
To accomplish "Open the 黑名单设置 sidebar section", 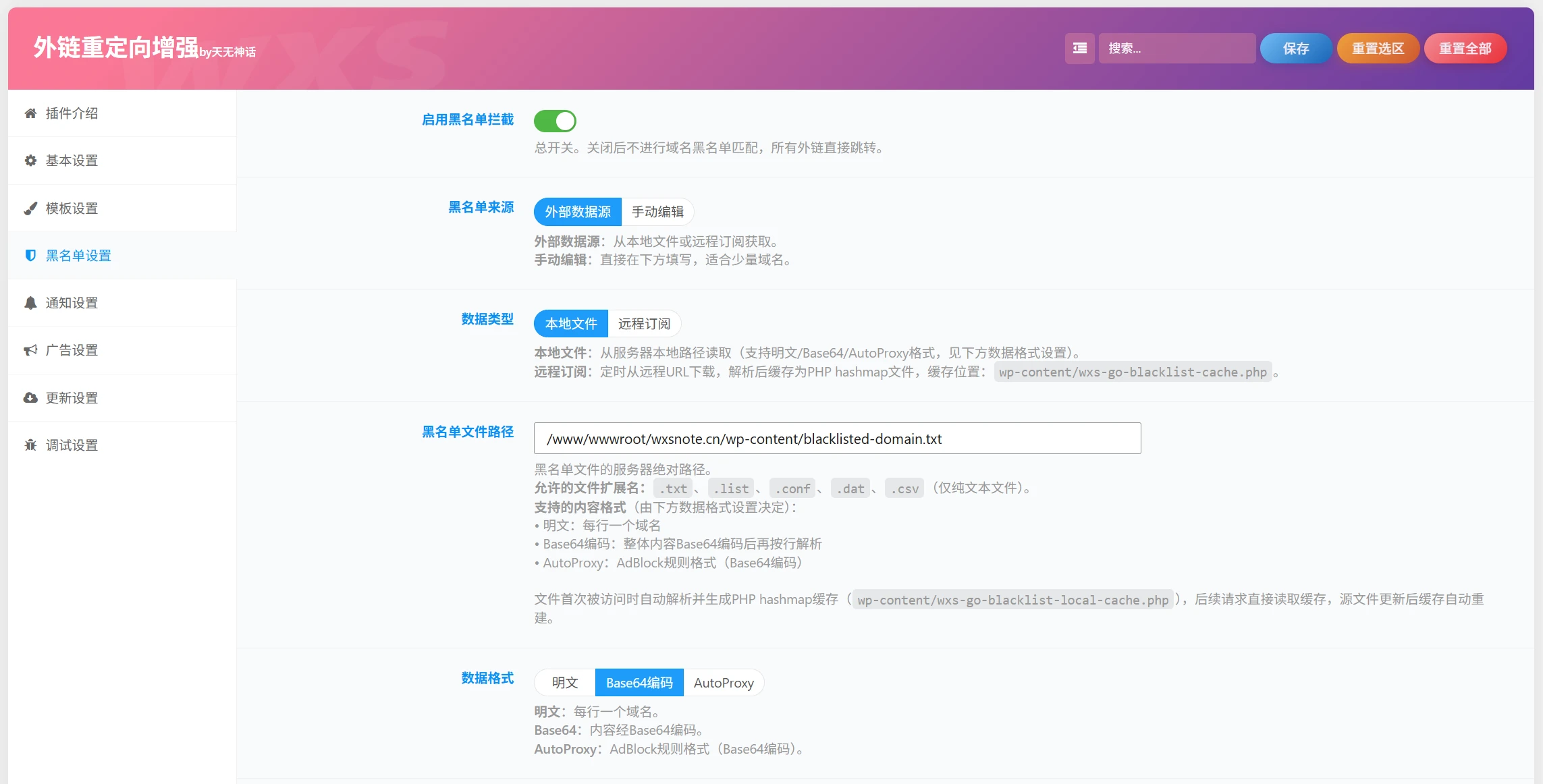I will [x=122, y=256].
